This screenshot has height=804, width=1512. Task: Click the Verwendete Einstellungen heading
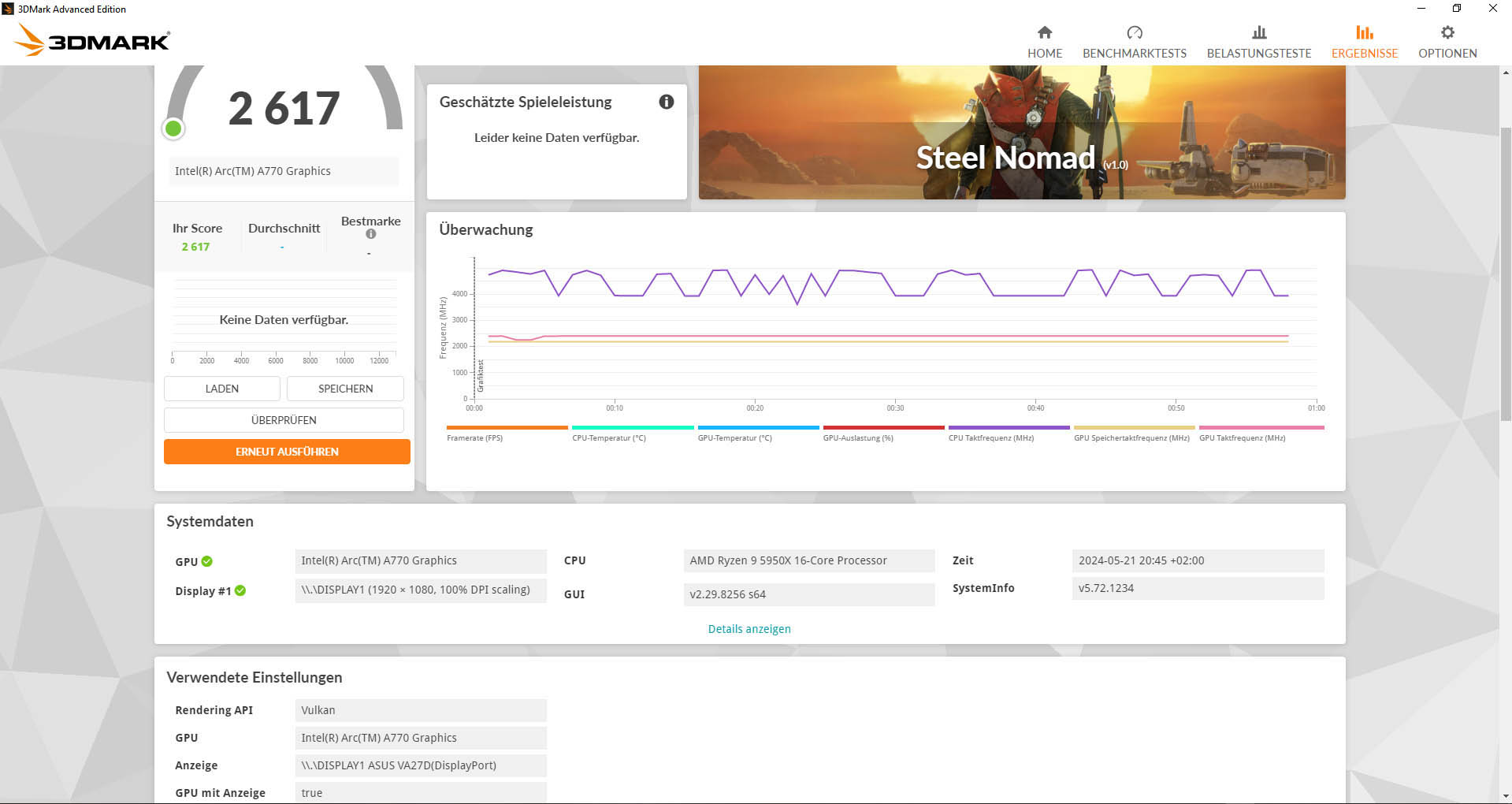click(x=254, y=678)
